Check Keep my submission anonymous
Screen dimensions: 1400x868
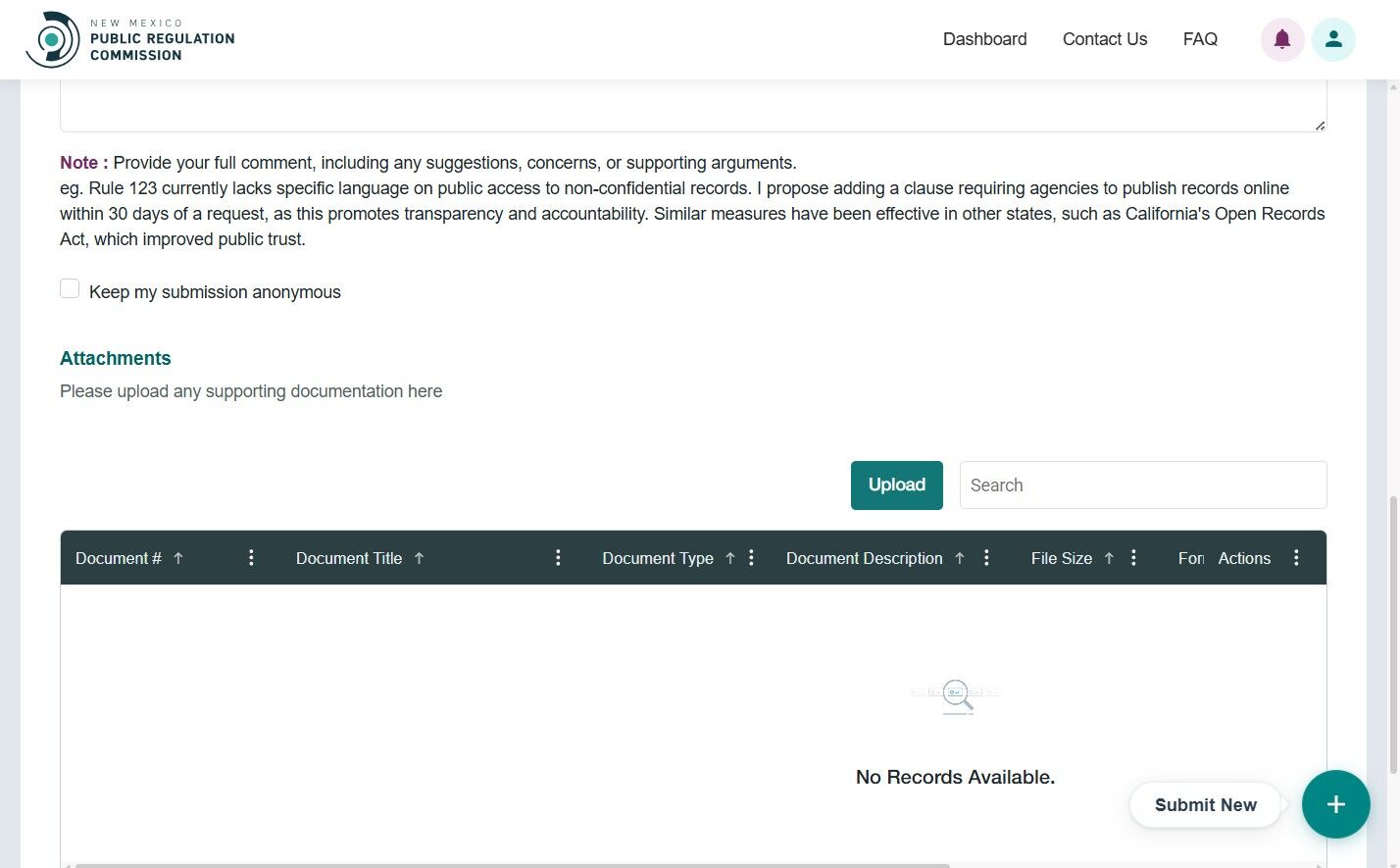(x=70, y=287)
